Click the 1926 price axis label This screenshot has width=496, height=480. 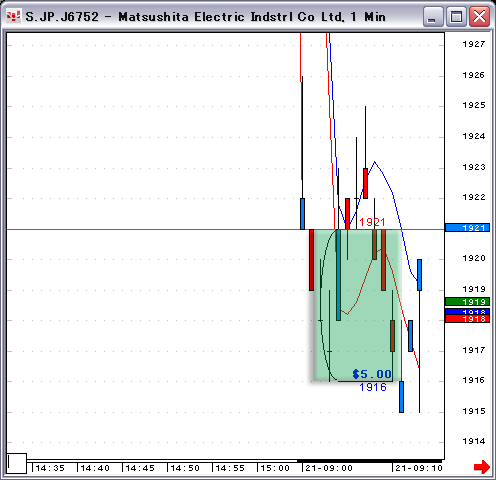[x=474, y=75]
